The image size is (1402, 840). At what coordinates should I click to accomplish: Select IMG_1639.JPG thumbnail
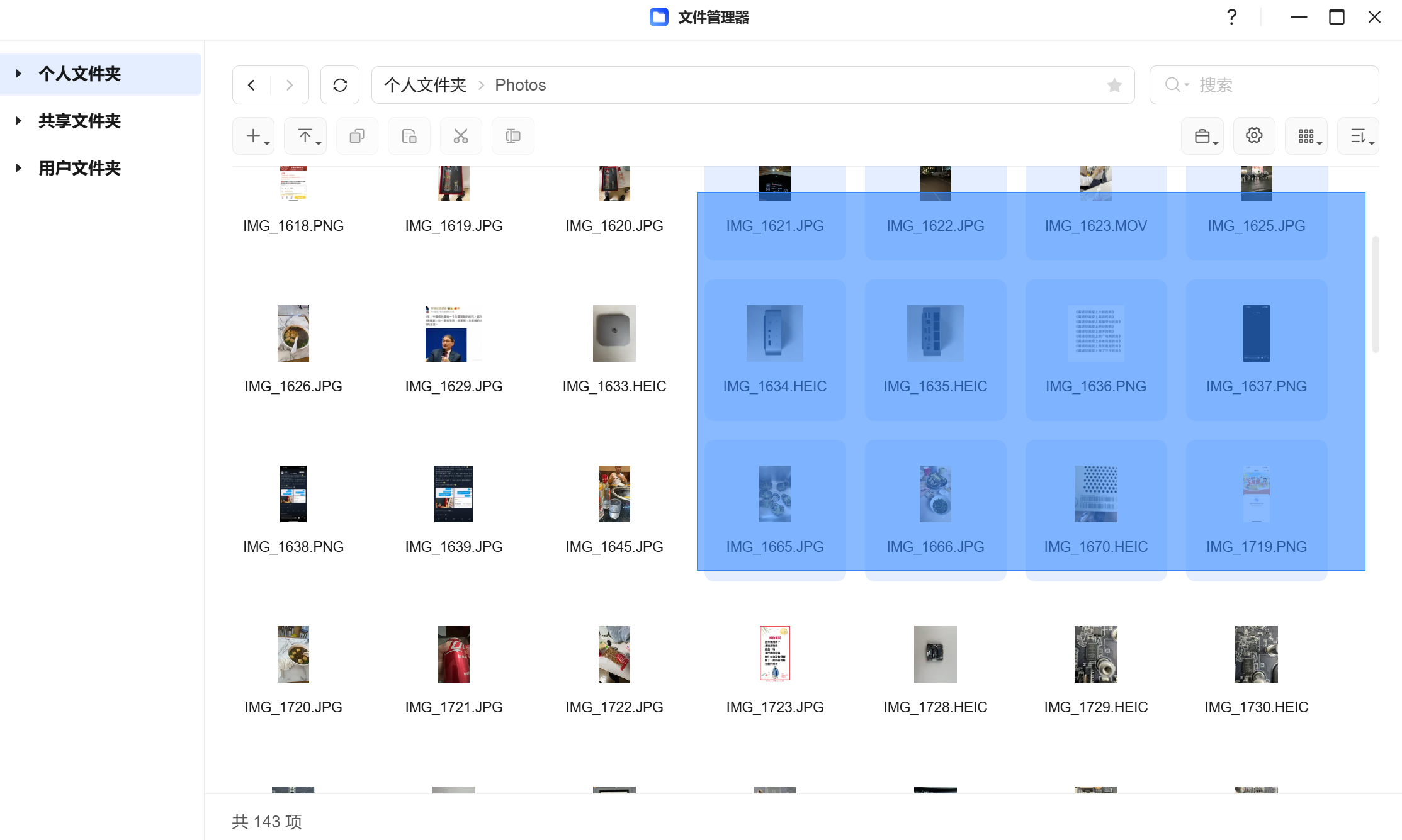pyautogui.click(x=454, y=494)
